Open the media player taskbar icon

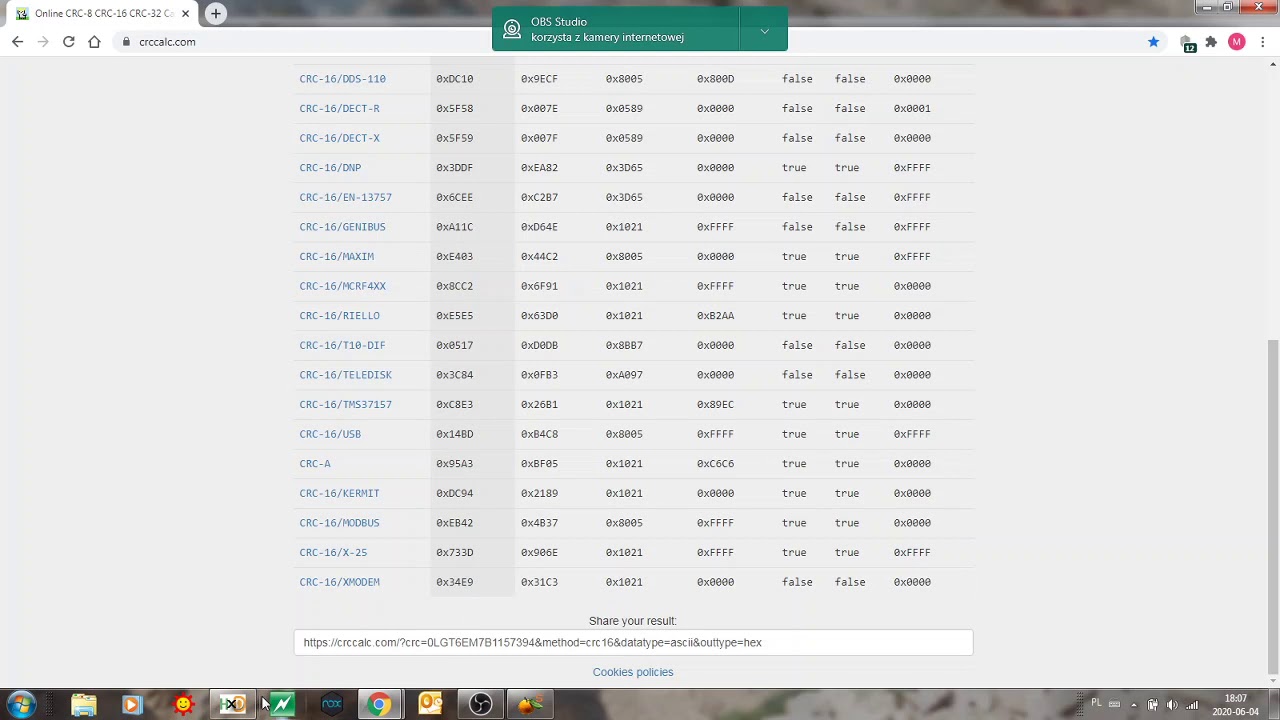point(131,705)
